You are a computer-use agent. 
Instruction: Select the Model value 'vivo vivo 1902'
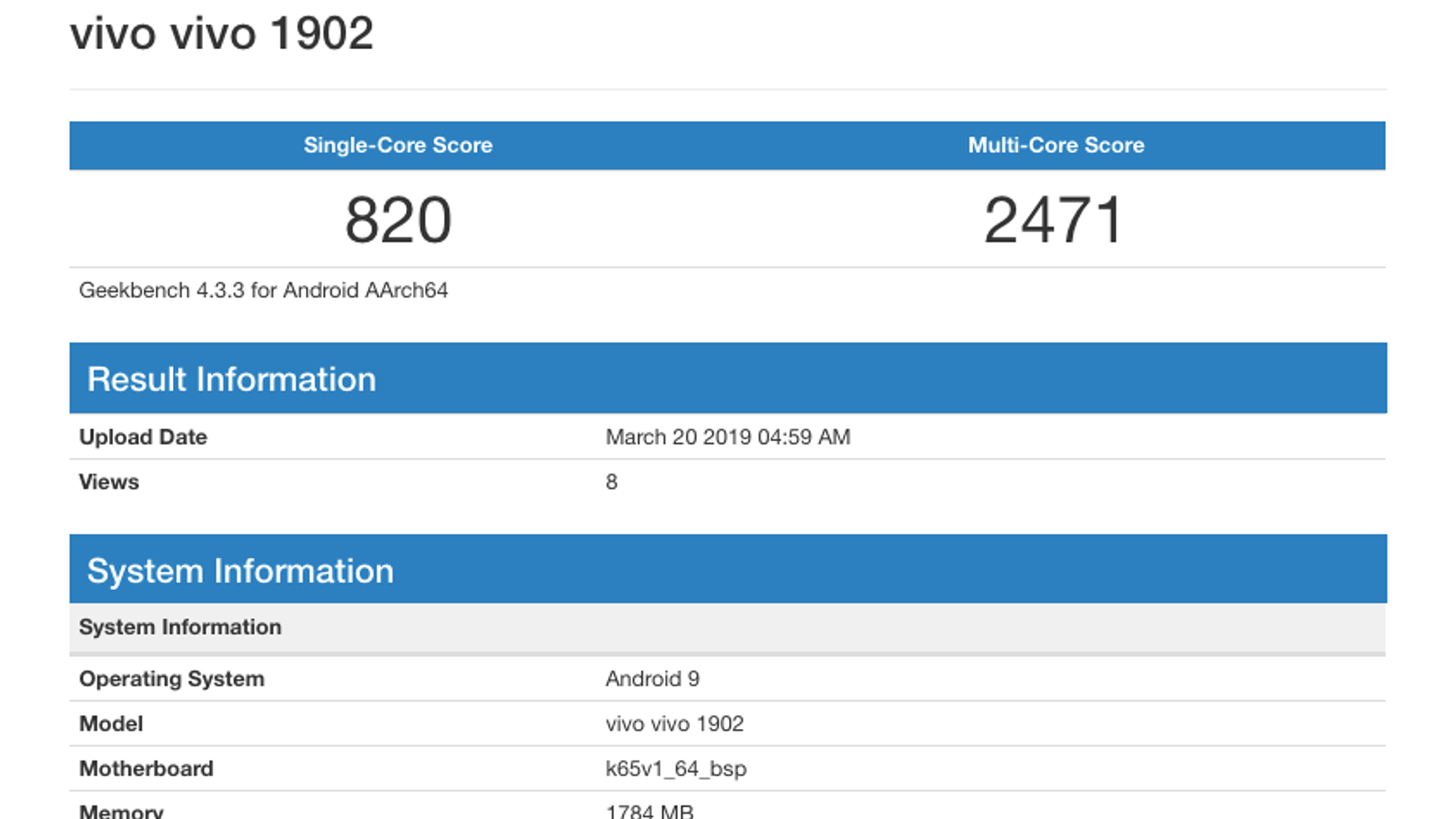(674, 723)
